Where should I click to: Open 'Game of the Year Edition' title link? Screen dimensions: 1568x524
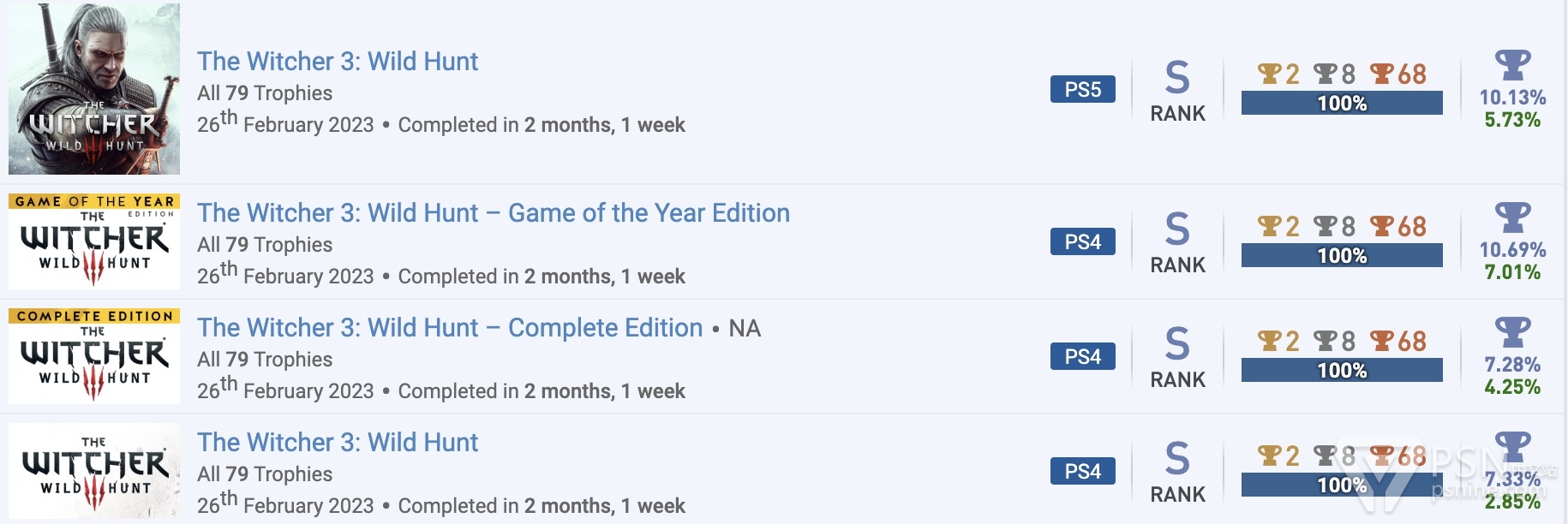[x=494, y=213]
